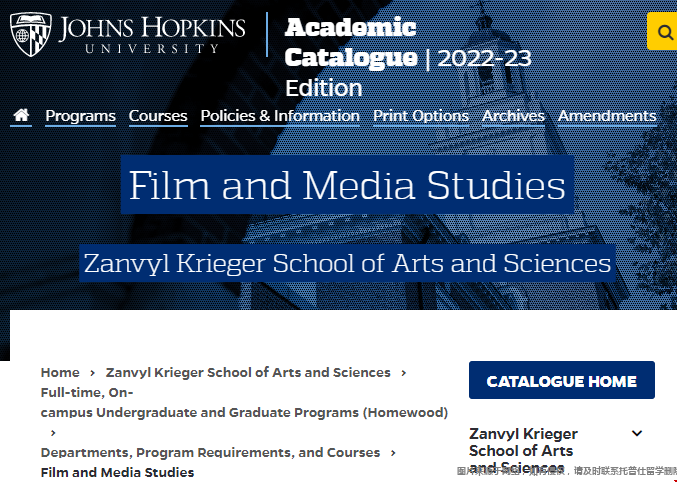
Task: Open Policies & Information menu
Action: pos(280,116)
